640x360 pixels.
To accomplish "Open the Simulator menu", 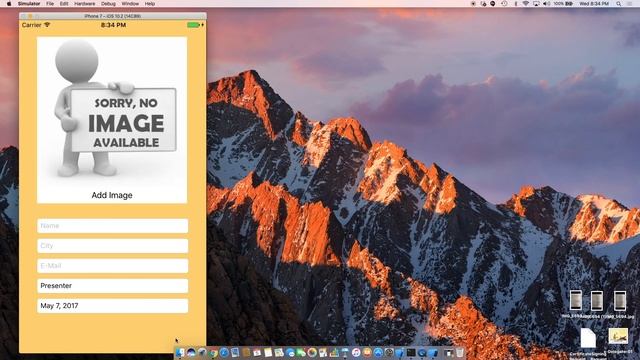I will pos(29,4).
